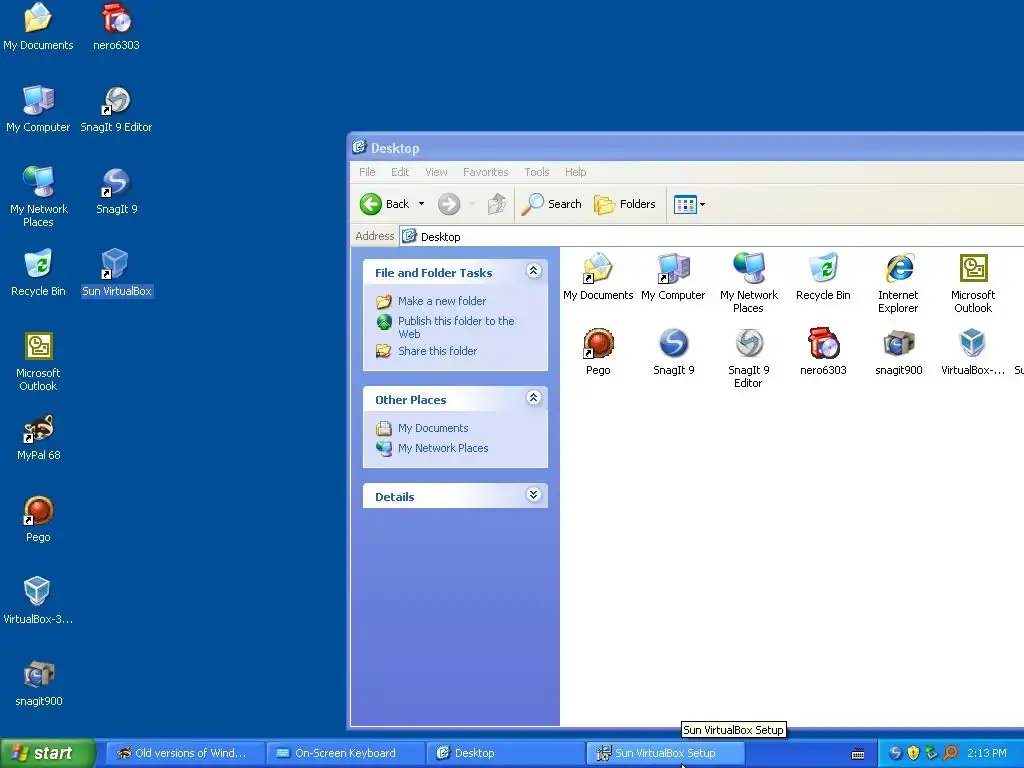
Task: Expand the Details panel
Action: [534, 494]
